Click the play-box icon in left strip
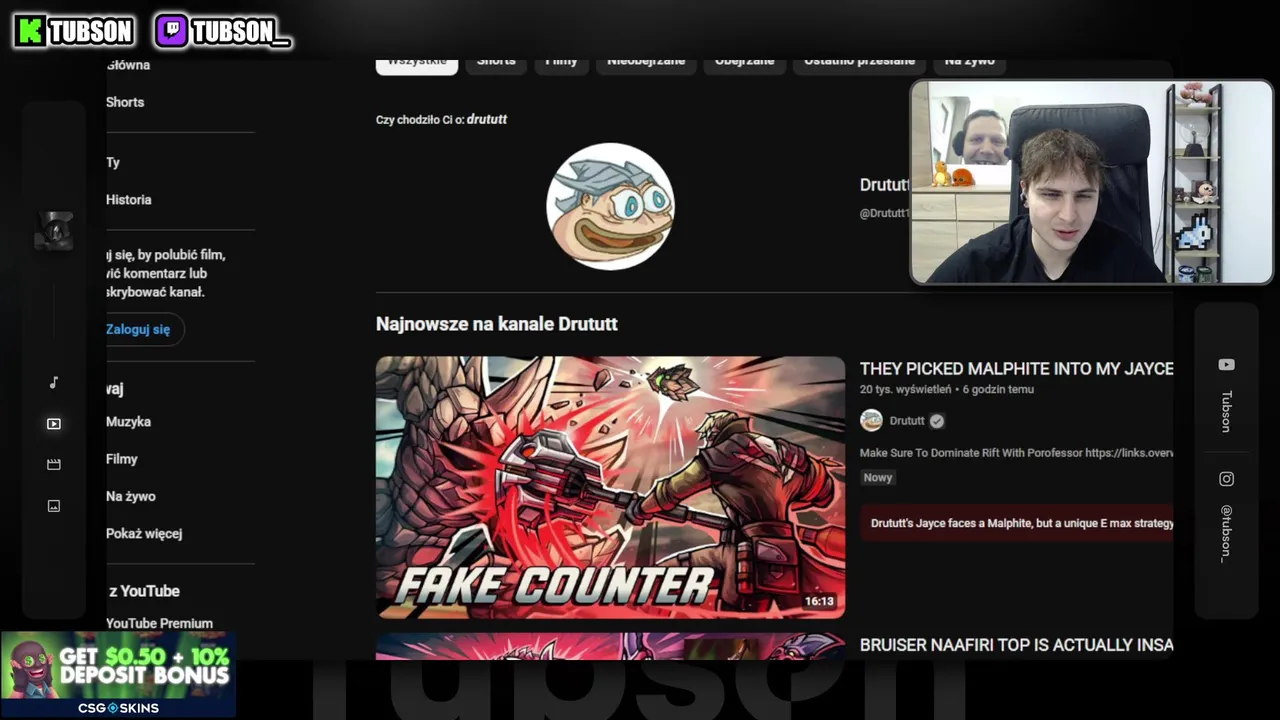 54,424
